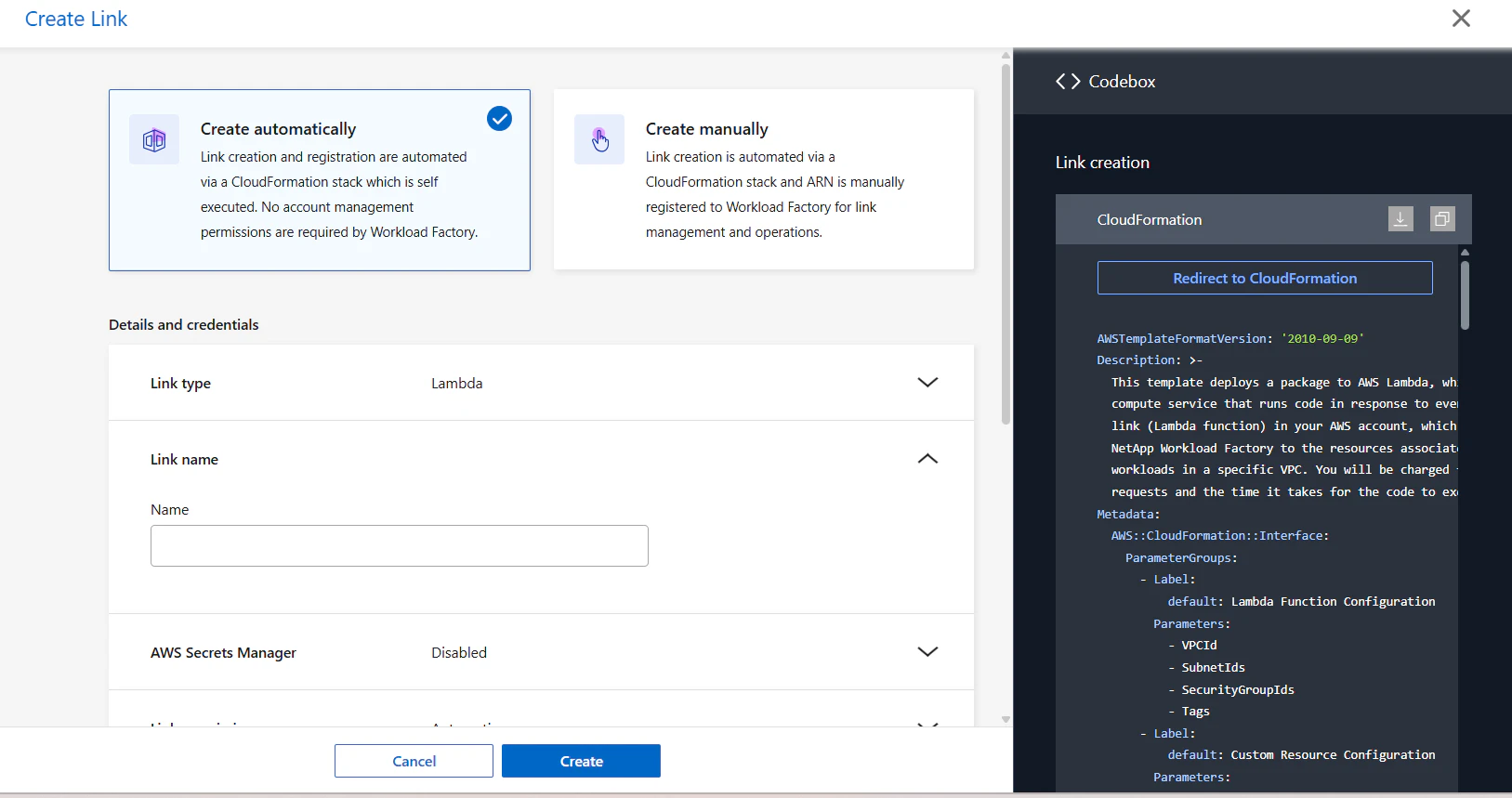The height and width of the screenshot is (798, 1512).
Task: Click the Link name label
Action: coord(184,460)
